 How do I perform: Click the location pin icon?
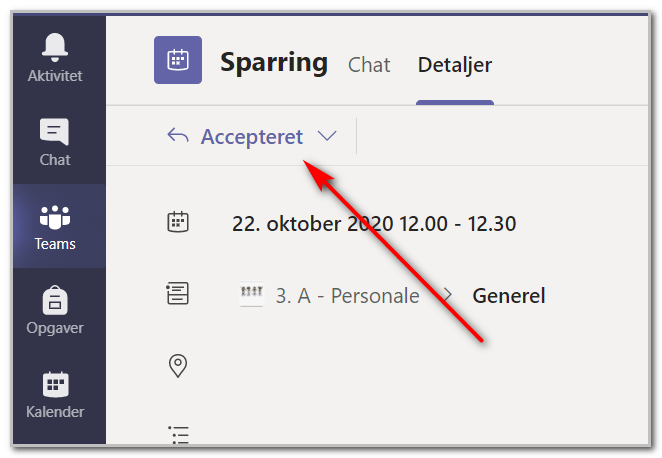[x=178, y=366]
